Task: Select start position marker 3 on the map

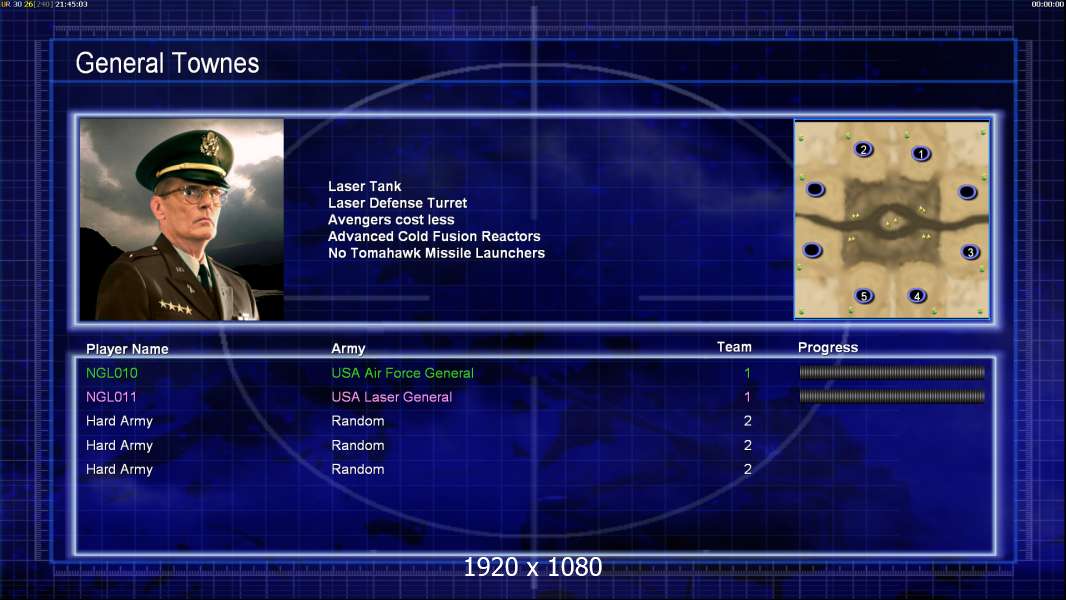Action: pyautogui.click(x=970, y=252)
